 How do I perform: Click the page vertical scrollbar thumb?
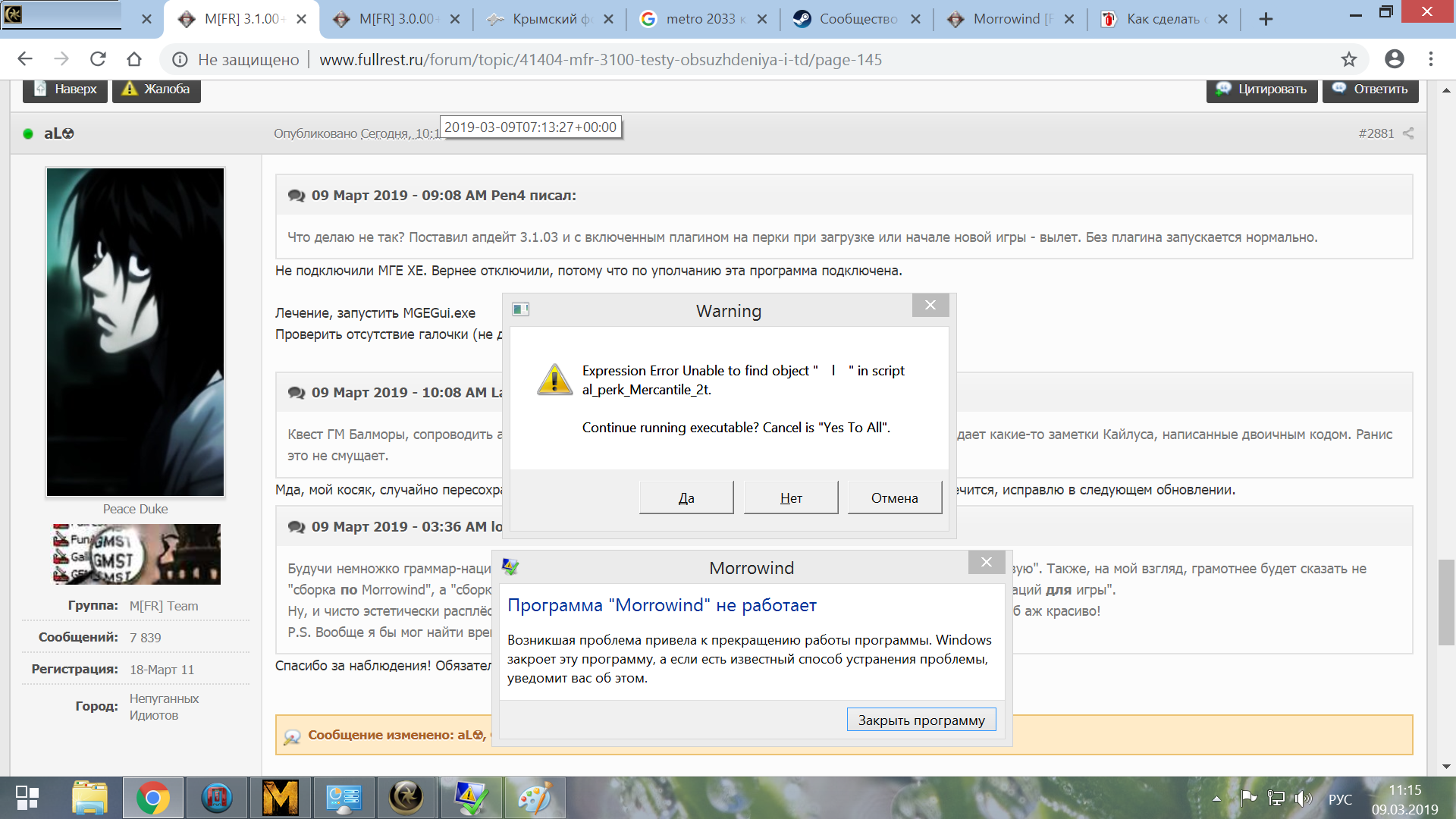[x=1446, y=602]
